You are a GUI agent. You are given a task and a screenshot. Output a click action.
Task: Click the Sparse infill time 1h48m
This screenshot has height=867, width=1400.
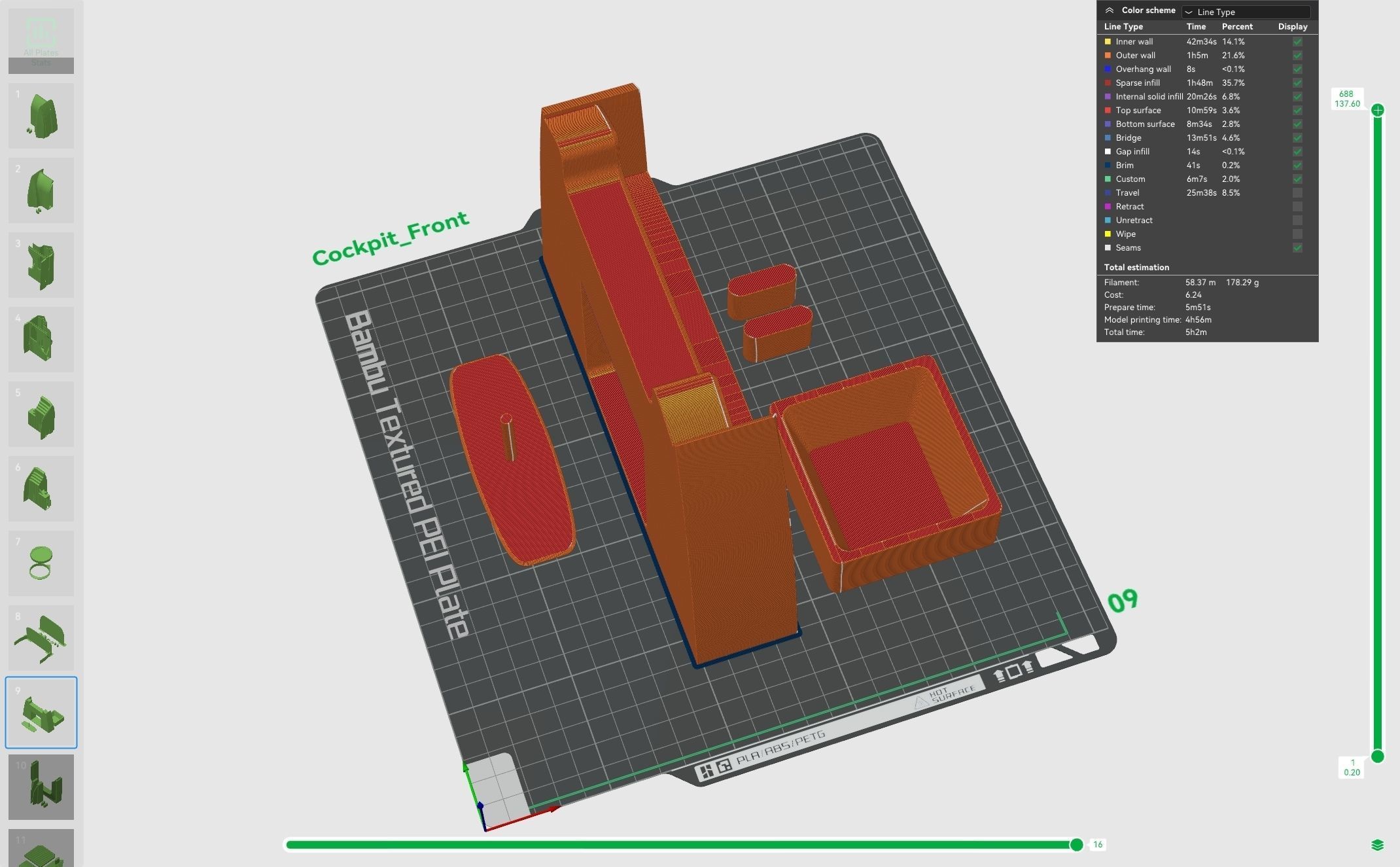[x=1200, y=83]
